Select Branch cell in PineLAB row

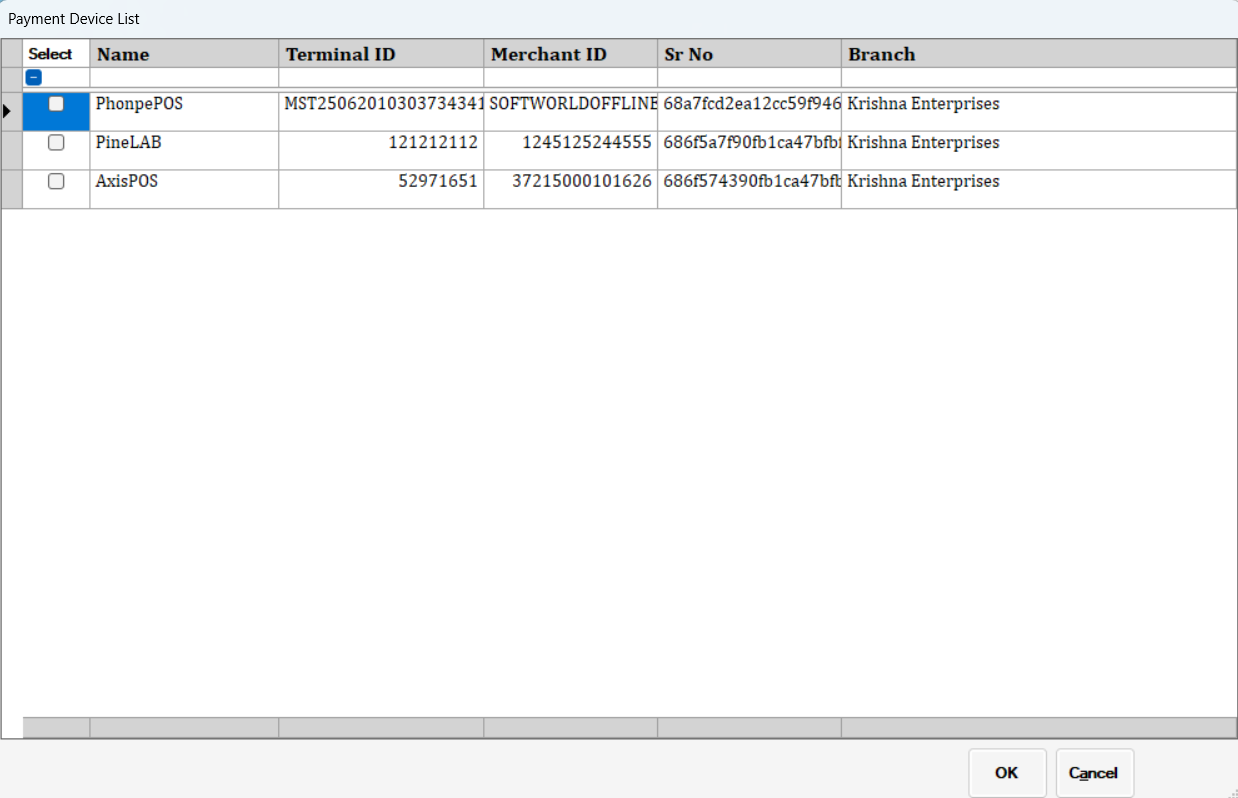1039,150
